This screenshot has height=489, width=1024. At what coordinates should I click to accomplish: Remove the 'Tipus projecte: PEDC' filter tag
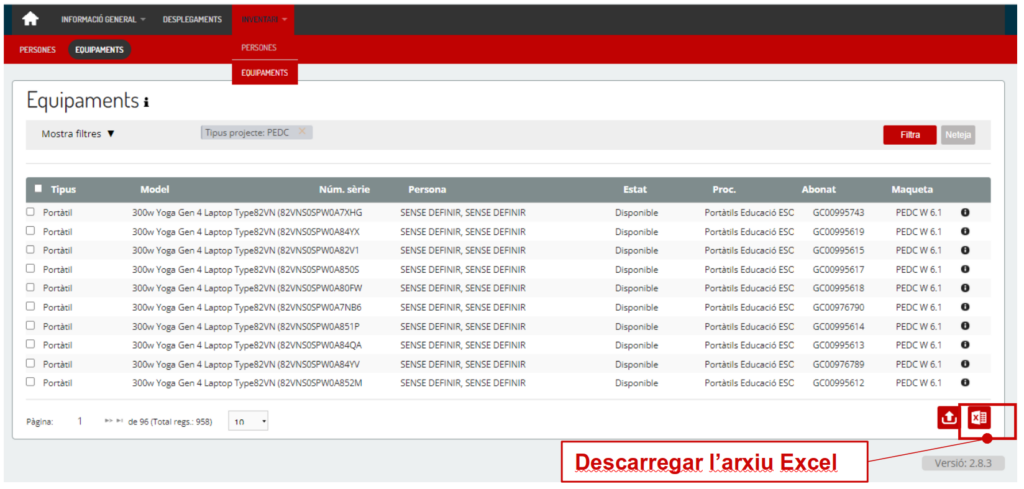[303, 132]
